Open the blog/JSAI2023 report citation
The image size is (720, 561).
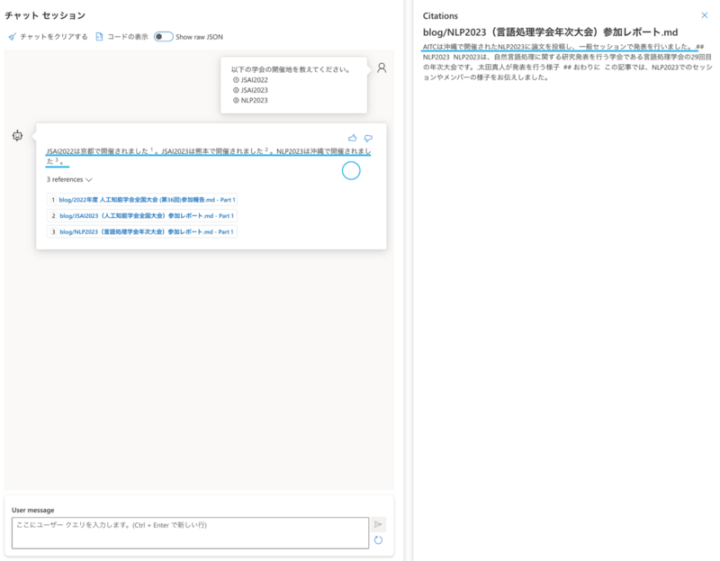tap(146, 216)
